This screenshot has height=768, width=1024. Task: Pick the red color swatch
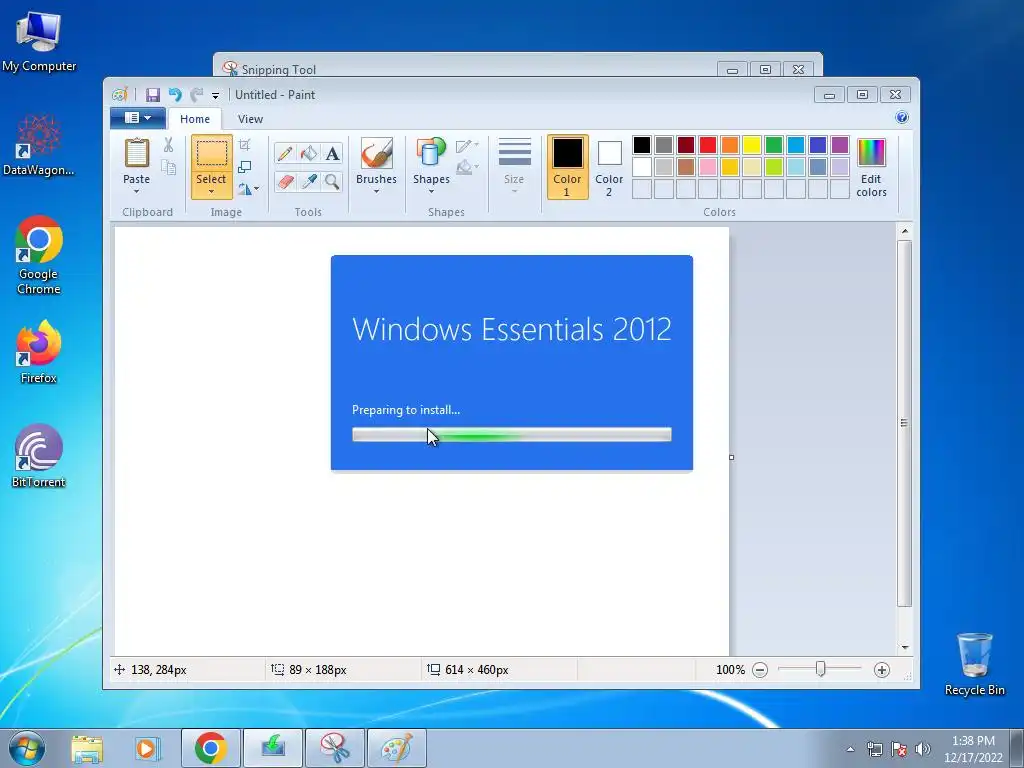(x=708, y=145)
